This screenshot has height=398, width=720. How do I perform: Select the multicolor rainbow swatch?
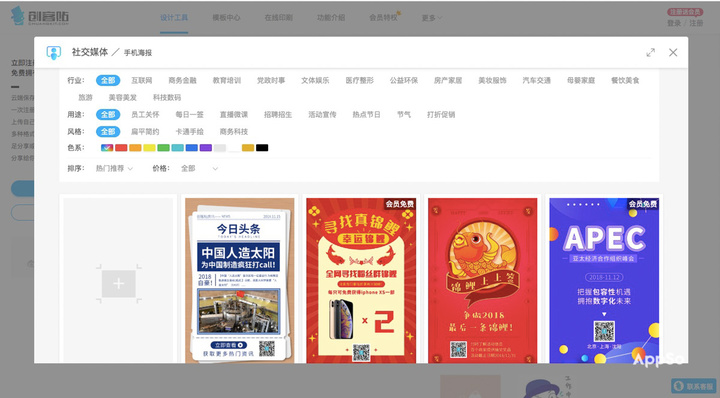[x=107, y=148]
